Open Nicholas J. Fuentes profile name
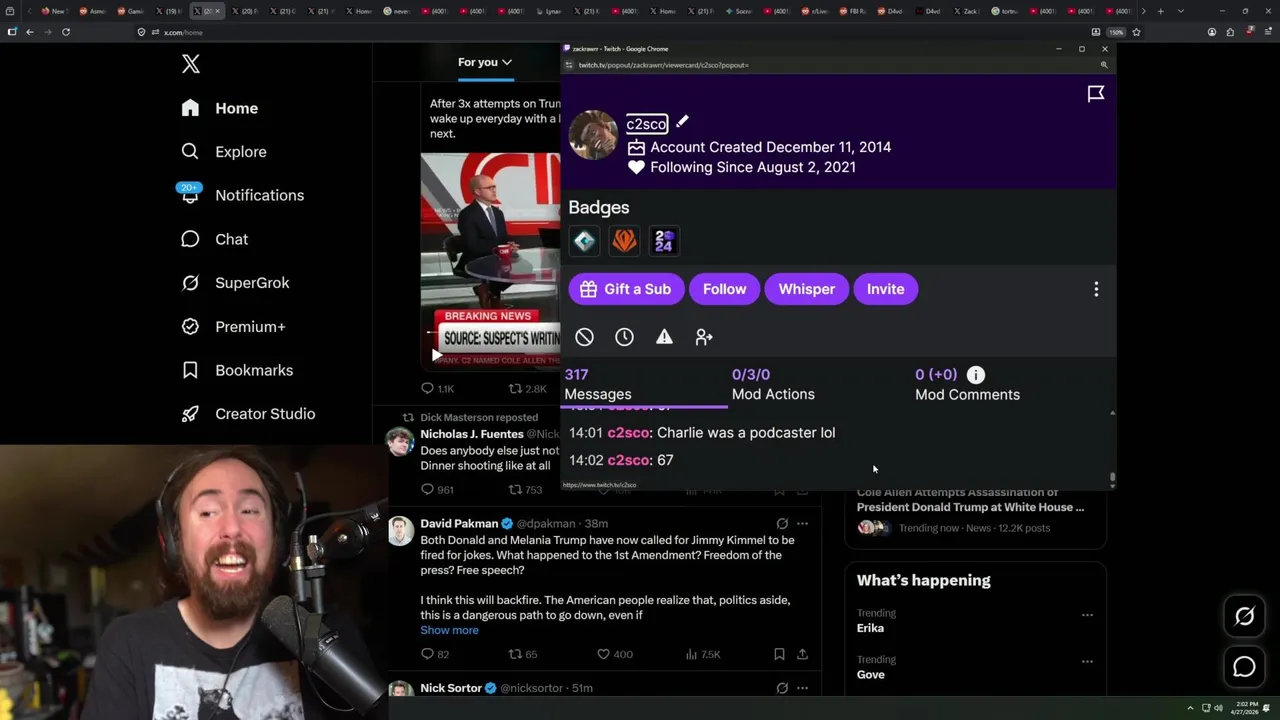Viewport: 1280px width, 720px height. [x=472, y=434]
